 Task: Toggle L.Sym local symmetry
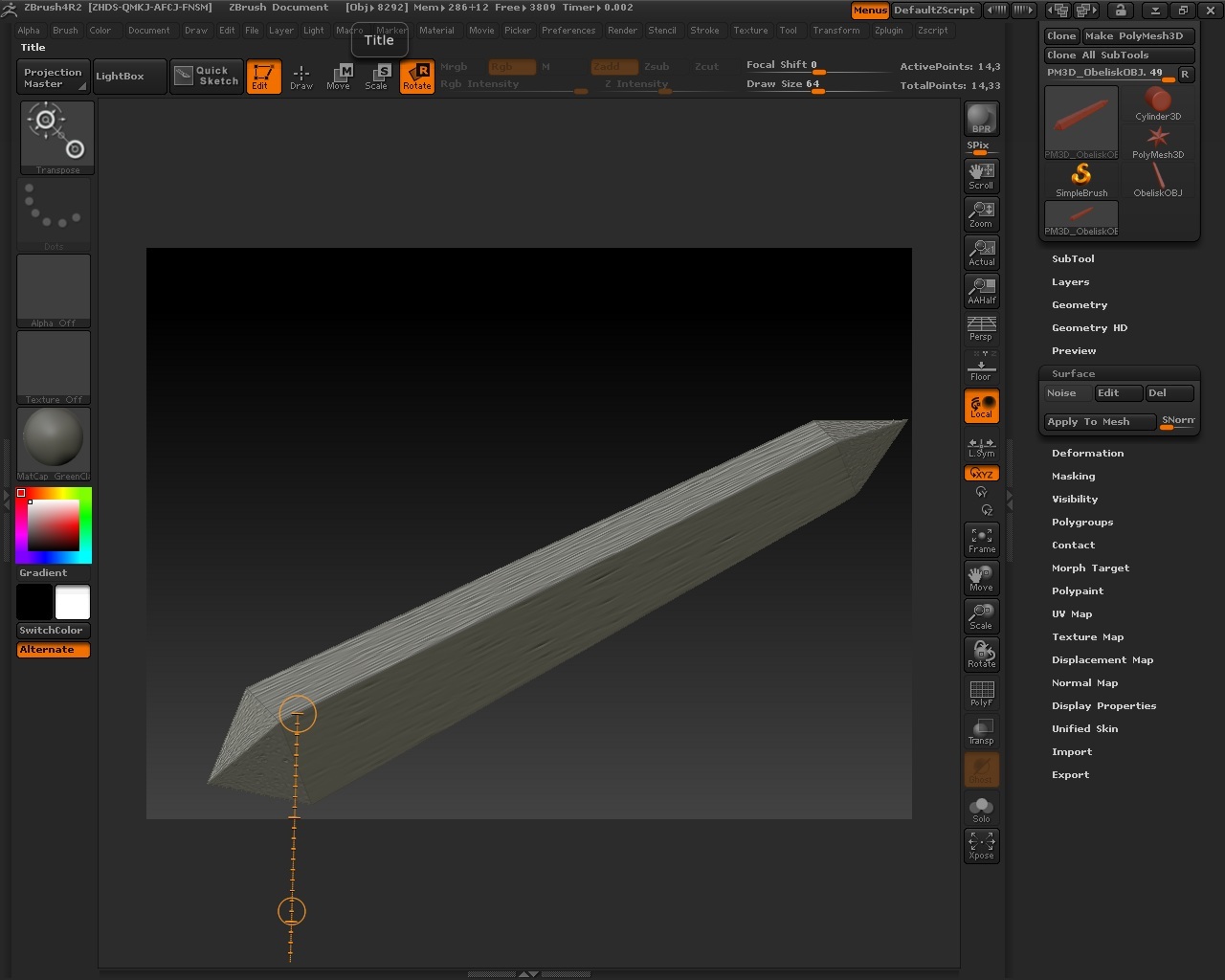[x=981, y=446]
